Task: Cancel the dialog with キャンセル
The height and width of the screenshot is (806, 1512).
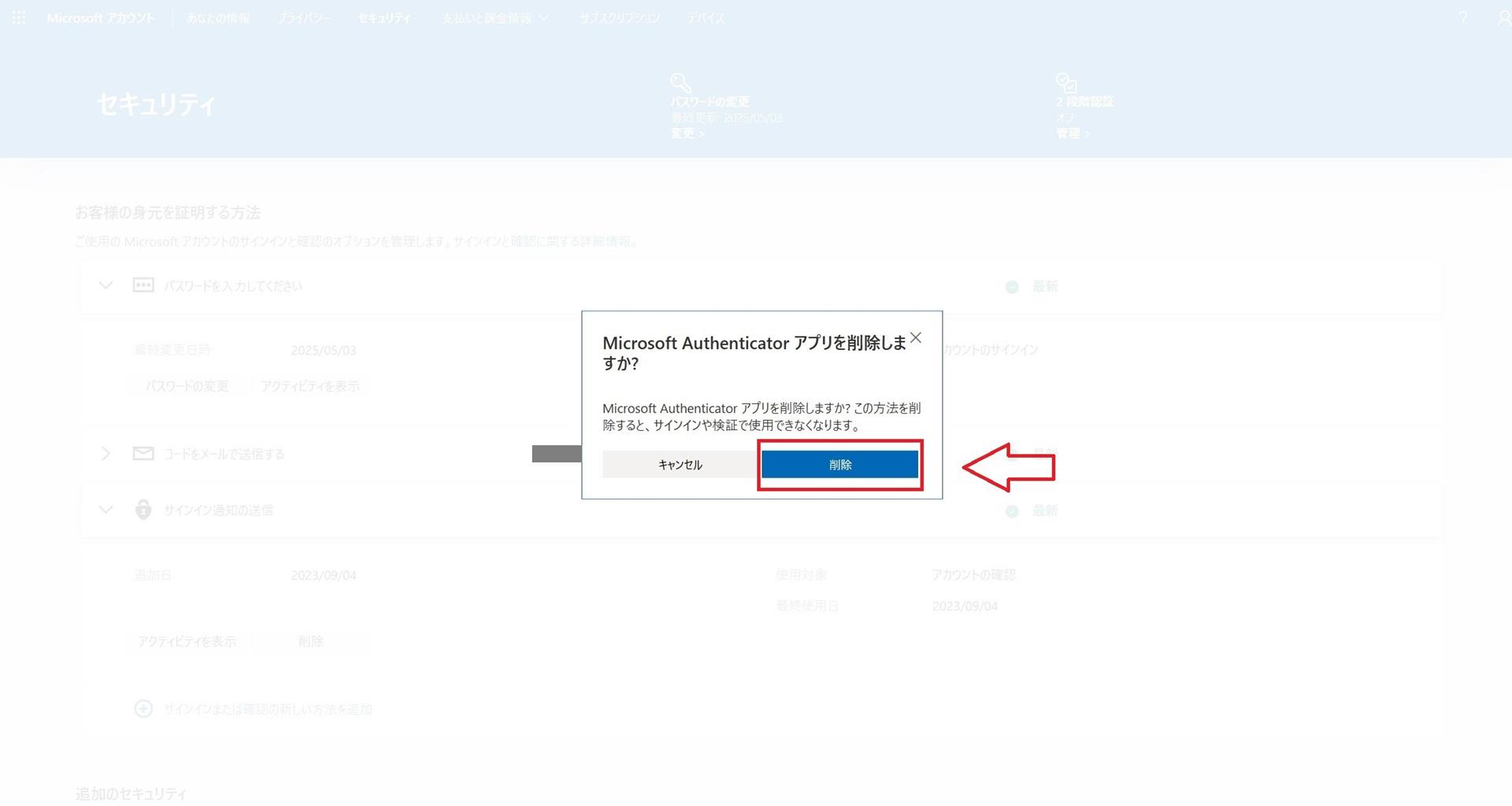Action: click(678, 464)
